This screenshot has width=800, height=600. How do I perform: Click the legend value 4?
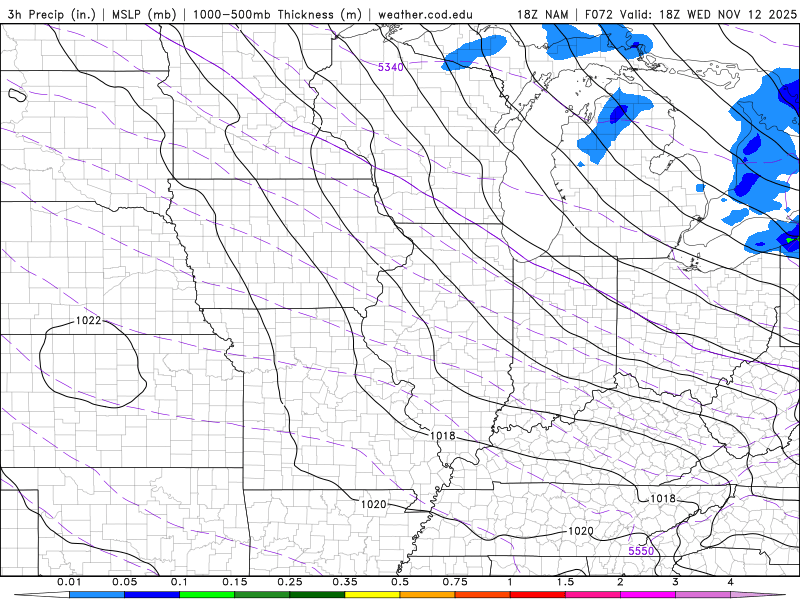(x=730, y=582)
